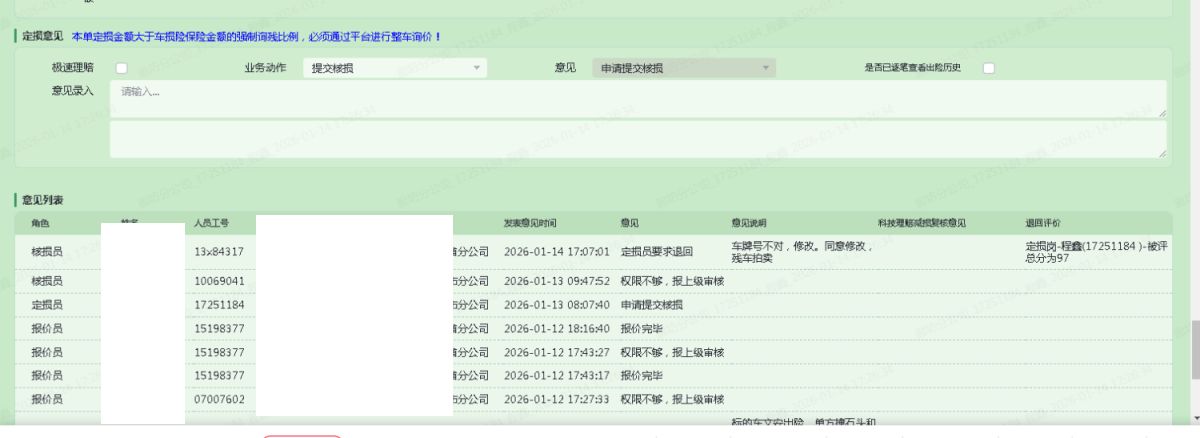Click the 角色 column header
The width and height of the screenshot is (1200, 438).
(40, 223)
